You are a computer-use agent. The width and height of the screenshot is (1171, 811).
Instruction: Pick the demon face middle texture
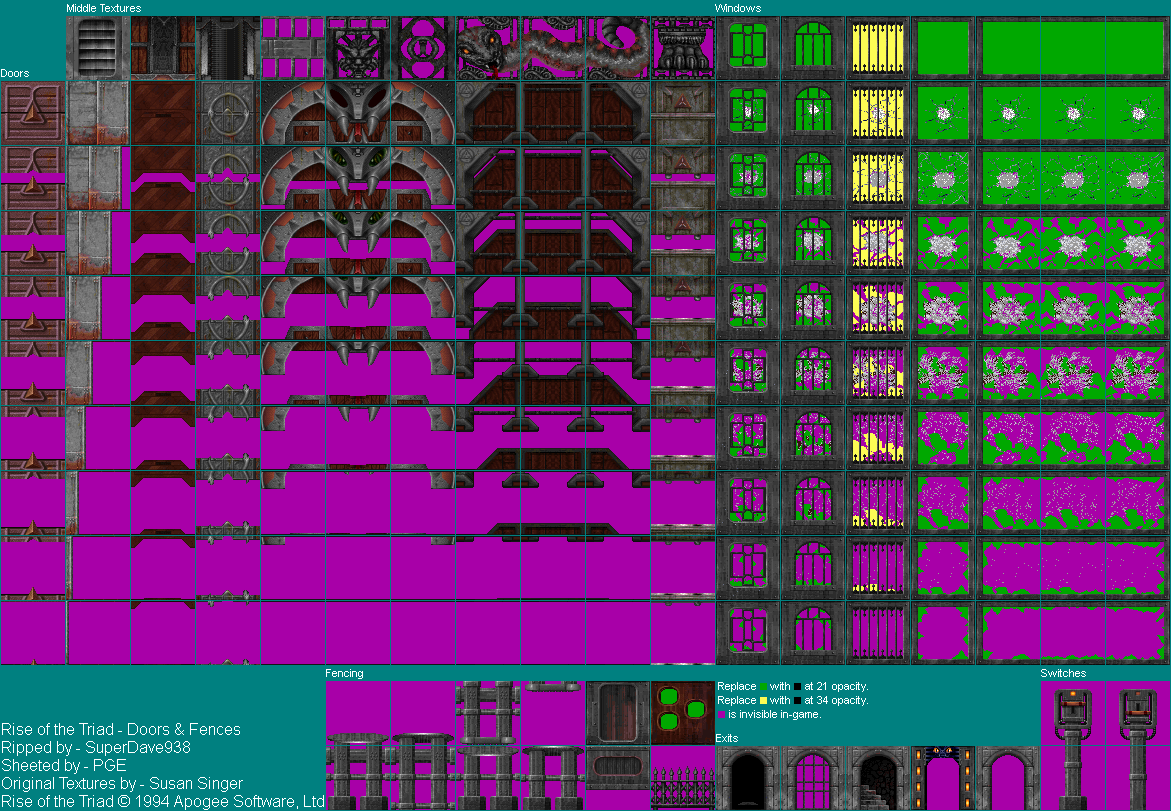(x=358, y=48)
